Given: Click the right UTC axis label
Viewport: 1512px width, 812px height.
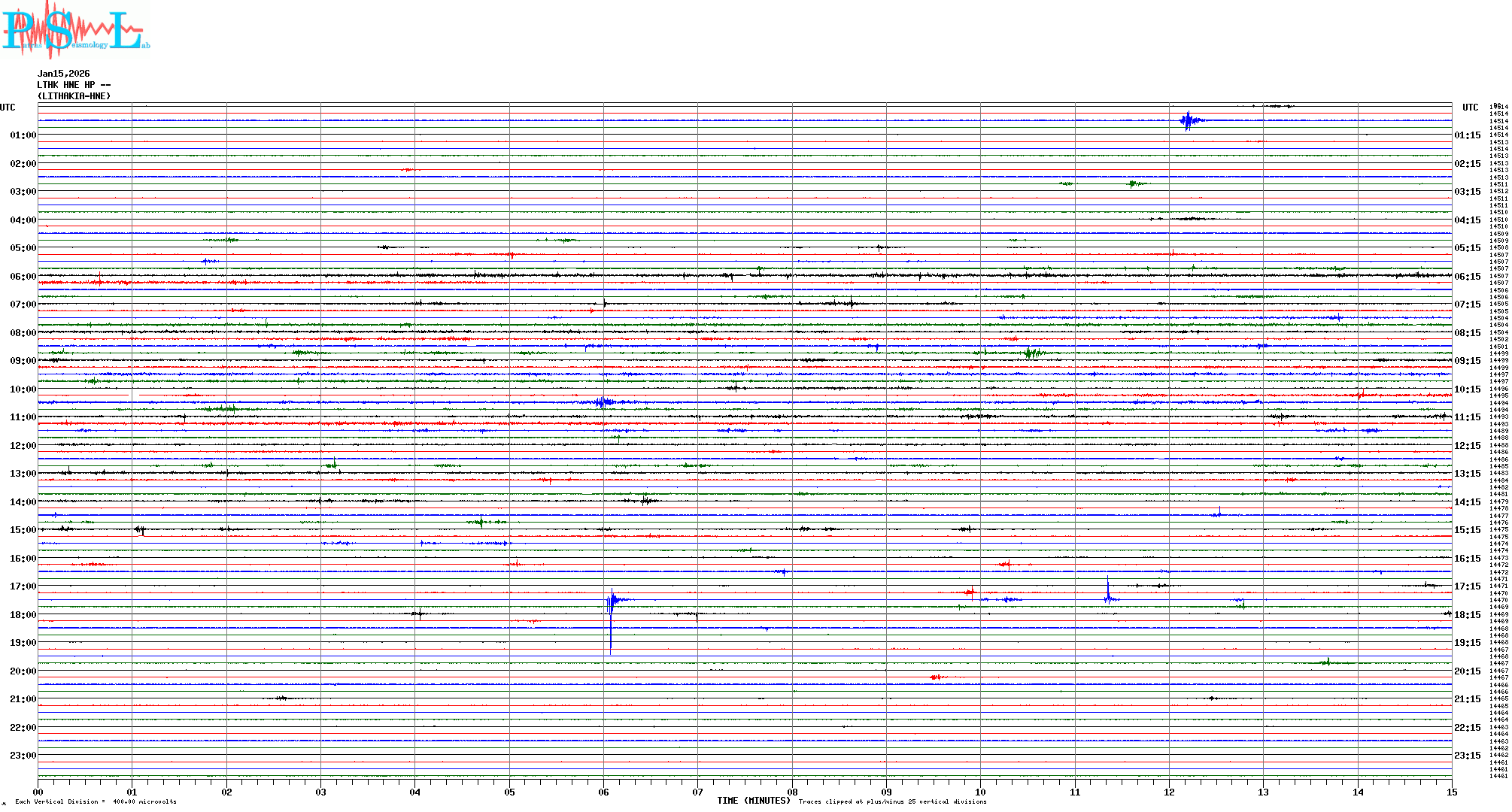Looking at the screenshot, I should tap(1470, 108).
